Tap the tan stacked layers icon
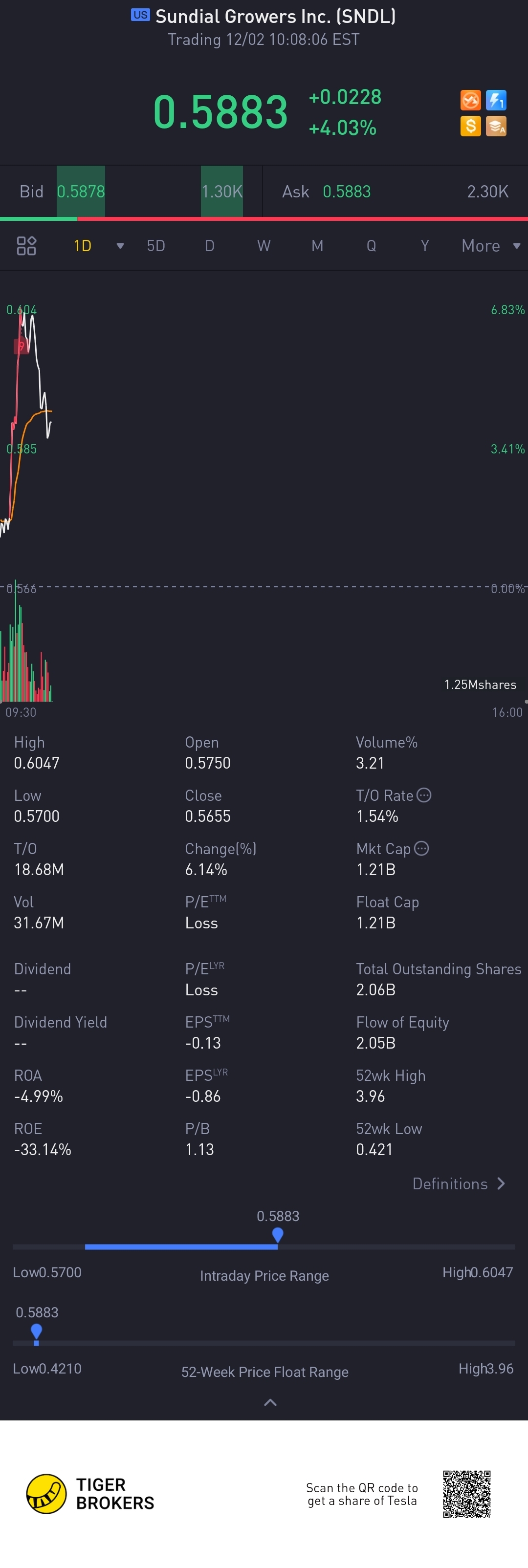The width and height of the screenshot is (528, 1568). pos(496,126)
